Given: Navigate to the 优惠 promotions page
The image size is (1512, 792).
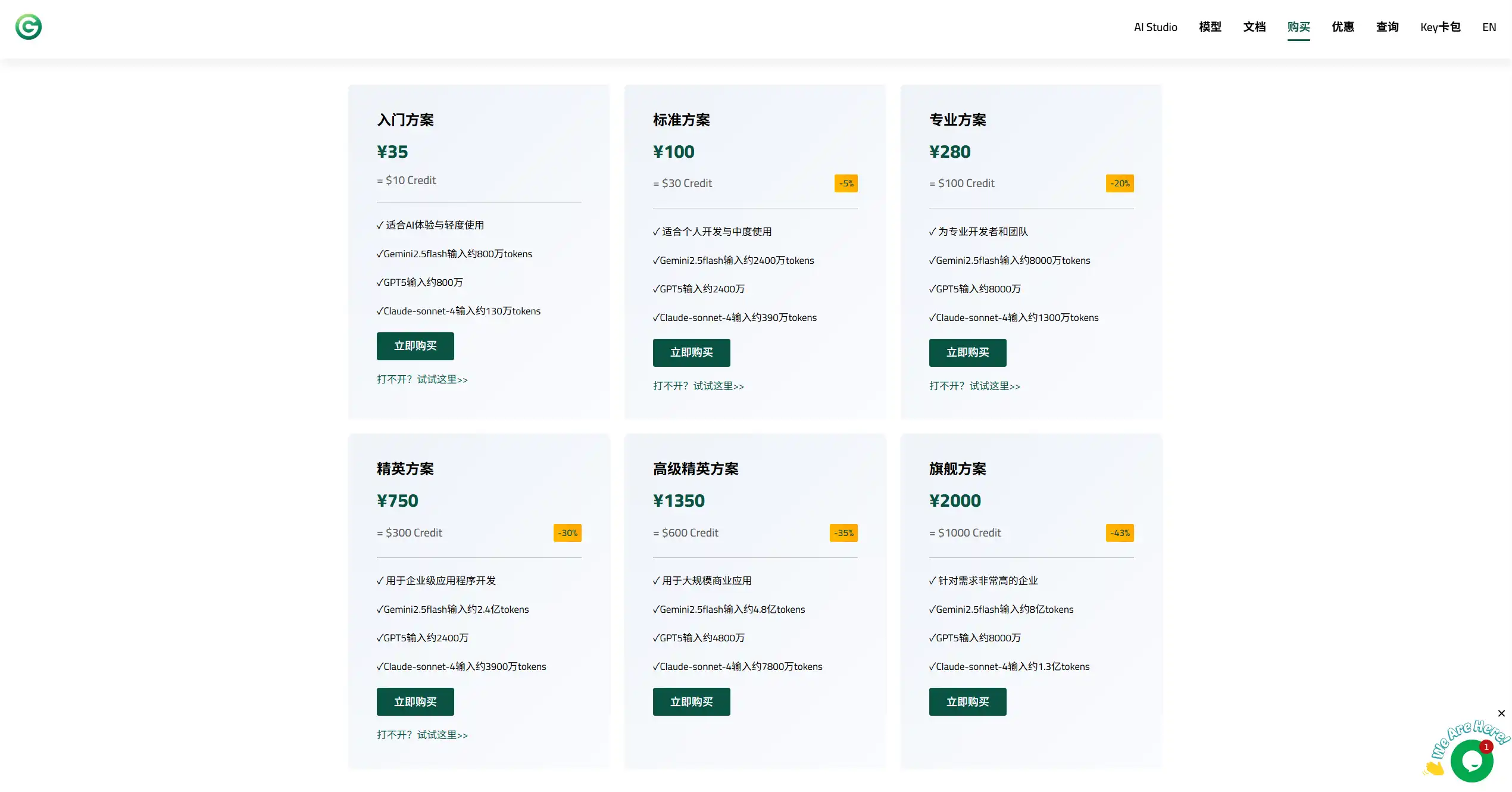Looking at the screenshot, I should coord(1343,27).
